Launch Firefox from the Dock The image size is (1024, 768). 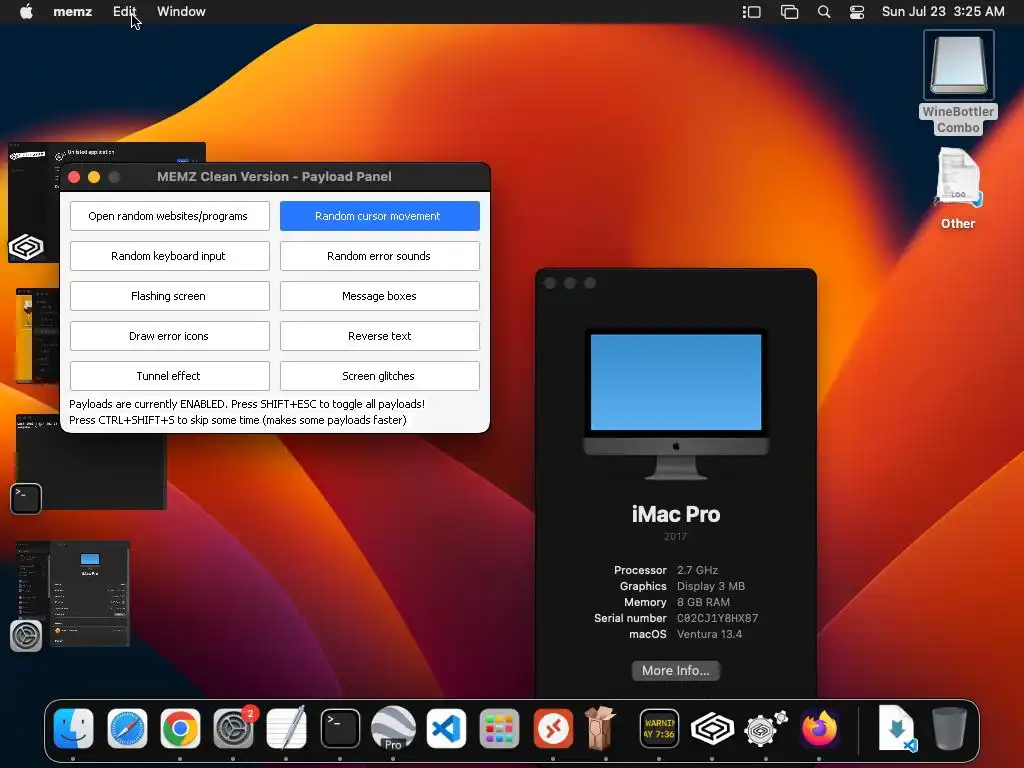pos(819,728)
